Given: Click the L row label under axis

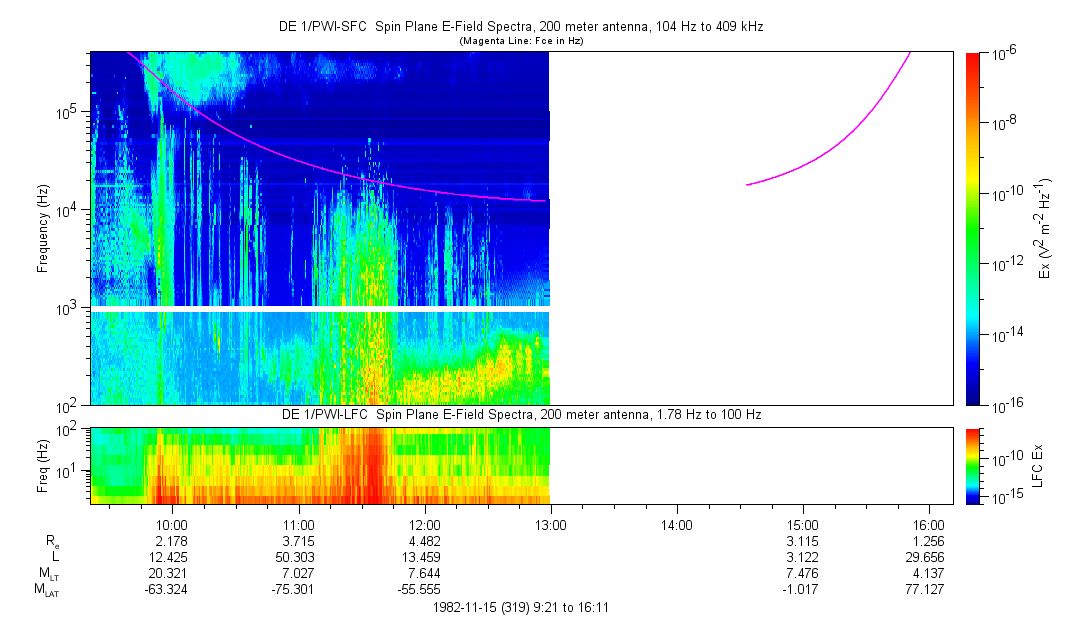Looking at the screenshot, I should [56, 556].
